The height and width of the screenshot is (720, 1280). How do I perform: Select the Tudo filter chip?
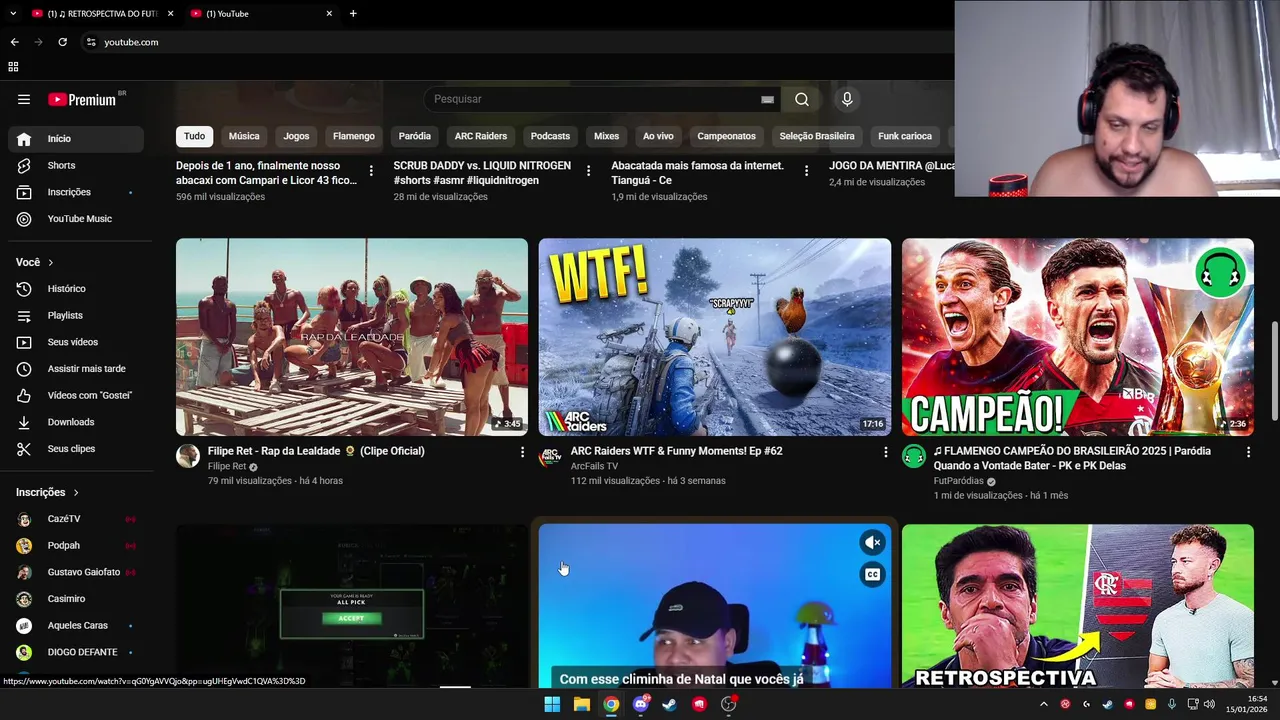[194, 136]
